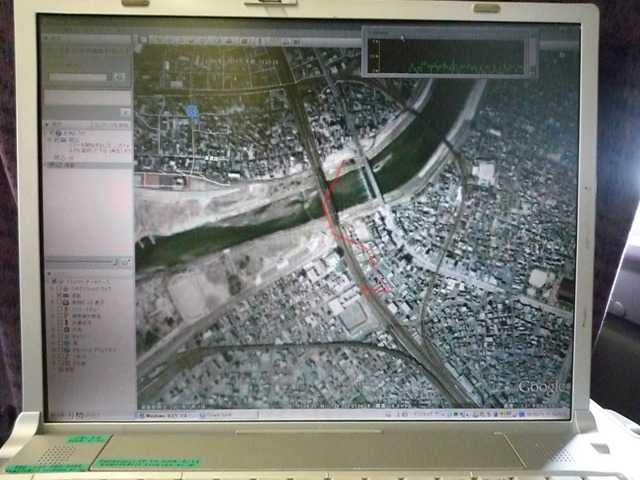Collapse the レイヤ (Layers) panel header
The height and width of the screenshot is (480, 640).
point(52,273)
